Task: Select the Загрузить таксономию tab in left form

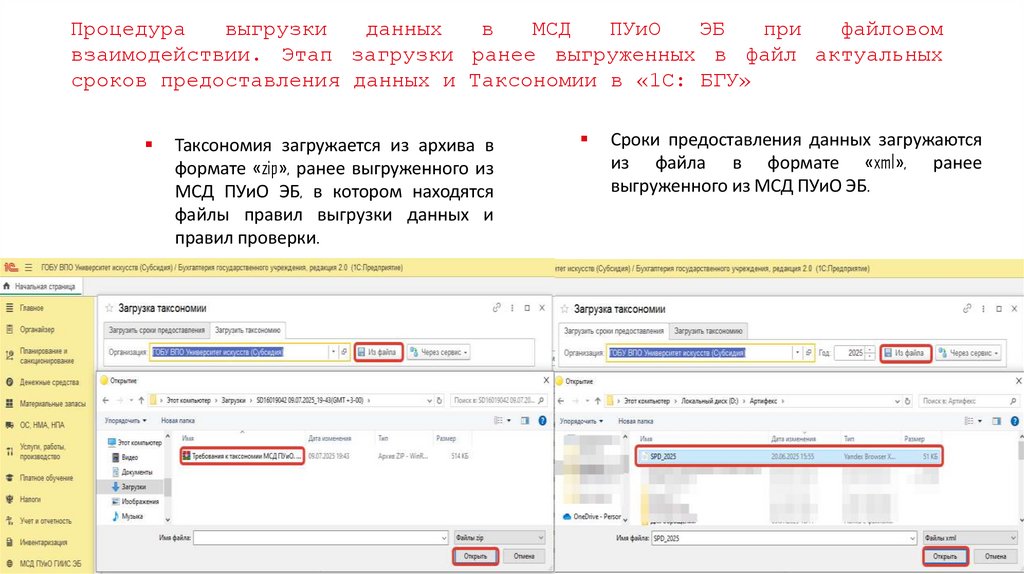Action: (x=248, y=330)
